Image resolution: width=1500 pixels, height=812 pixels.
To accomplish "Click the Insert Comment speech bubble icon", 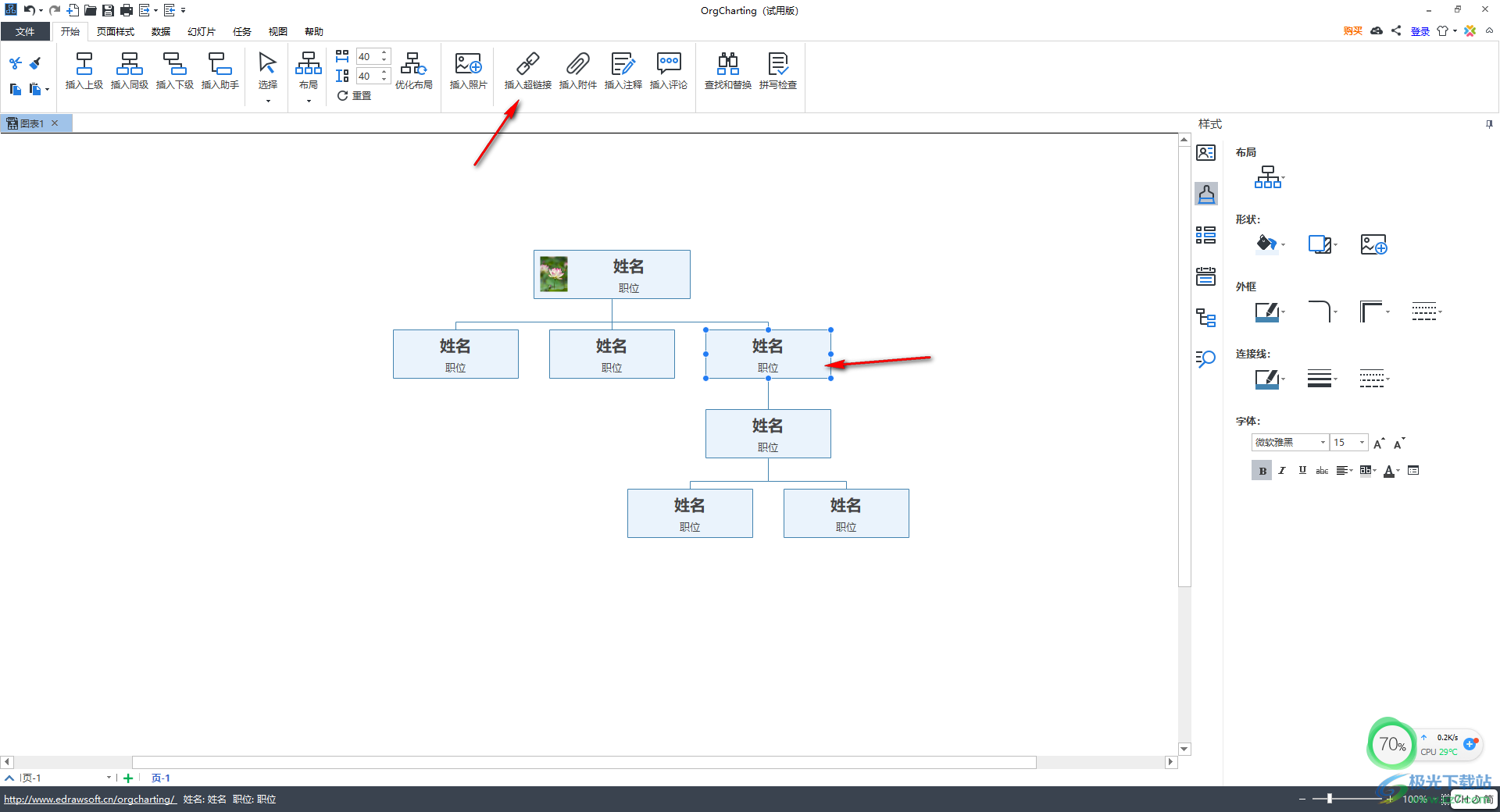I will [668, 64].
